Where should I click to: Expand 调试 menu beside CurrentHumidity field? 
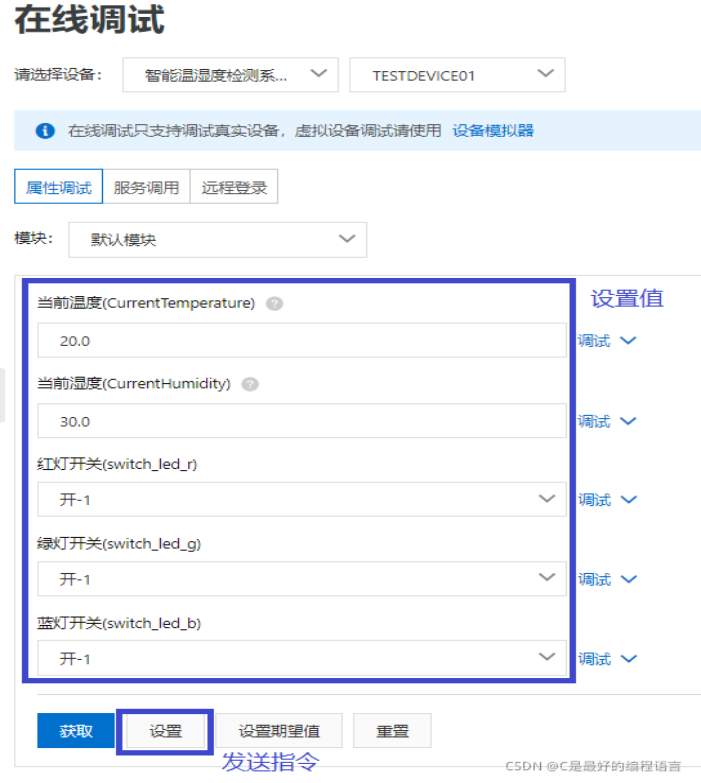pos(607,421)
